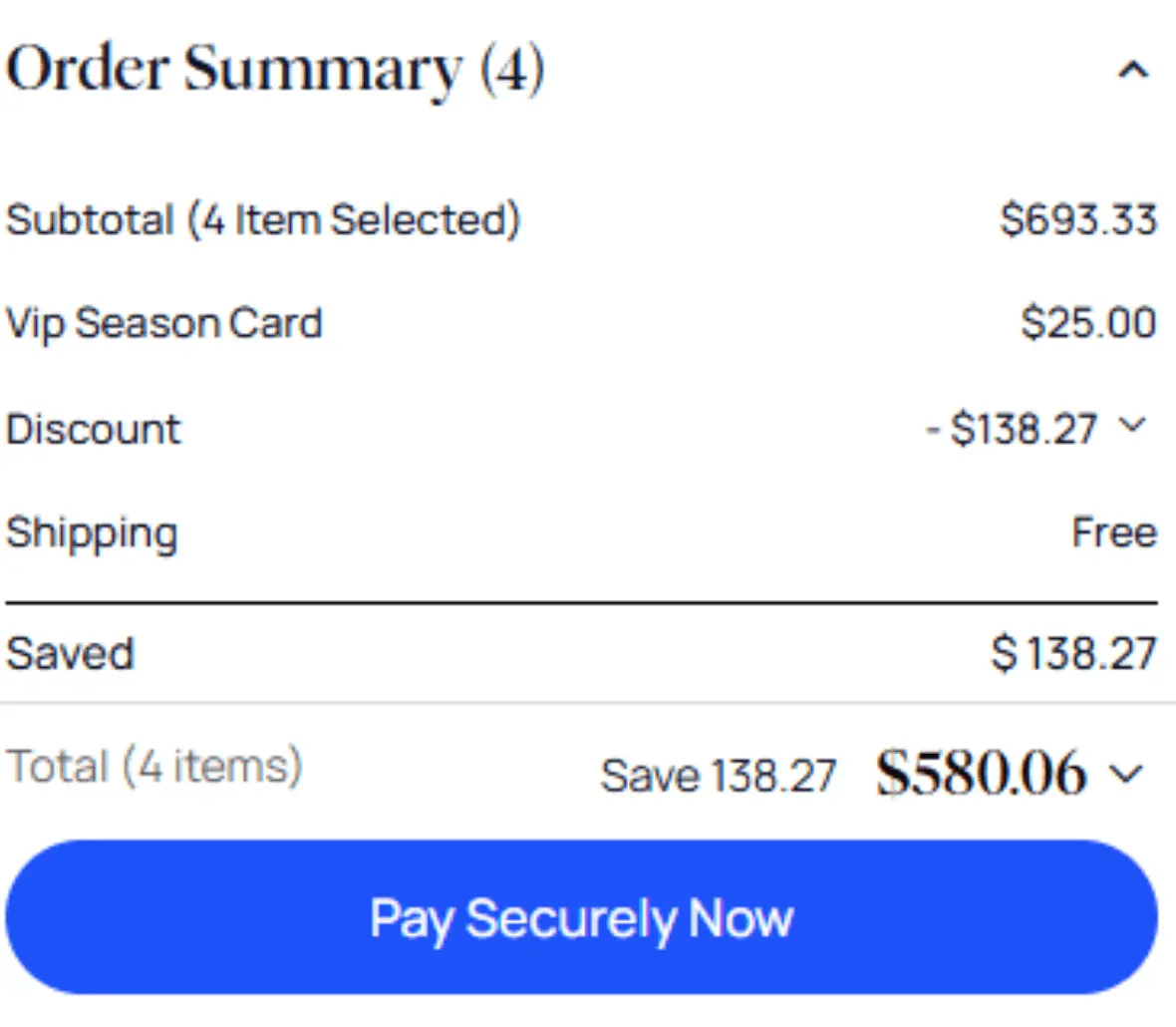Click the Free shipping label
1176x1027 pixels.
pos(1115,532)
